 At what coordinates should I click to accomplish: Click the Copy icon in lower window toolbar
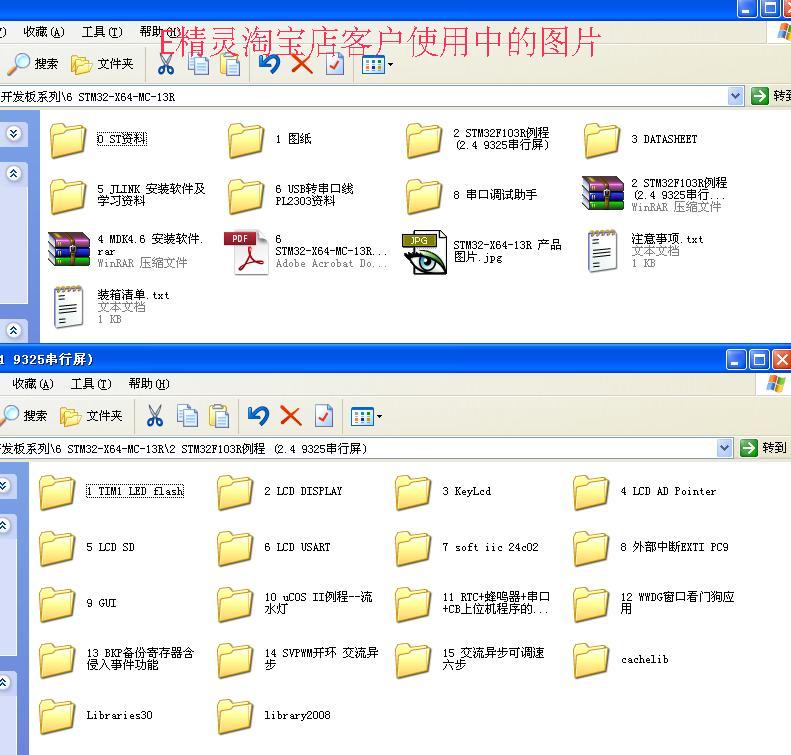(x=187, y=416)
